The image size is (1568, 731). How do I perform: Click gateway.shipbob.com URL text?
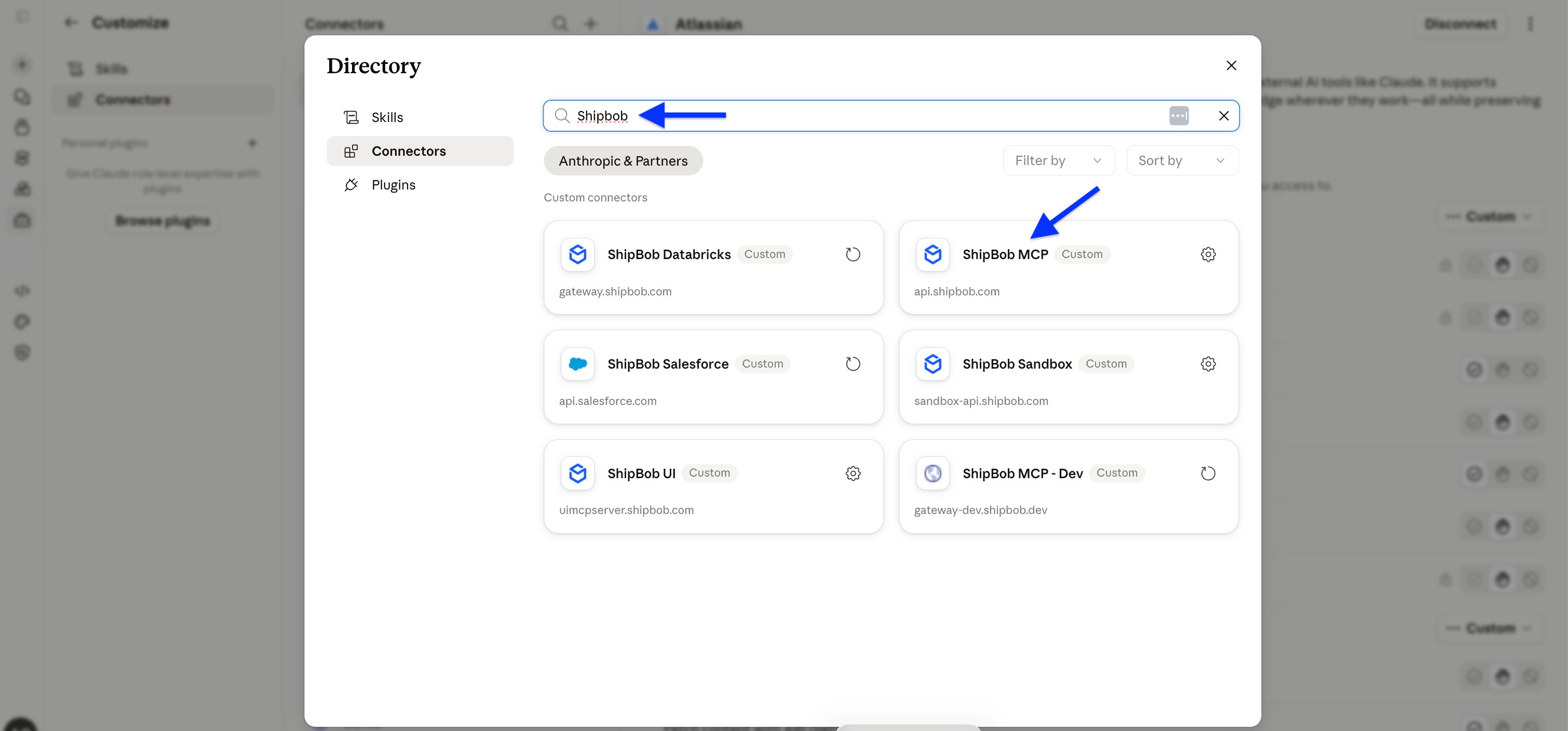[615, 292]
